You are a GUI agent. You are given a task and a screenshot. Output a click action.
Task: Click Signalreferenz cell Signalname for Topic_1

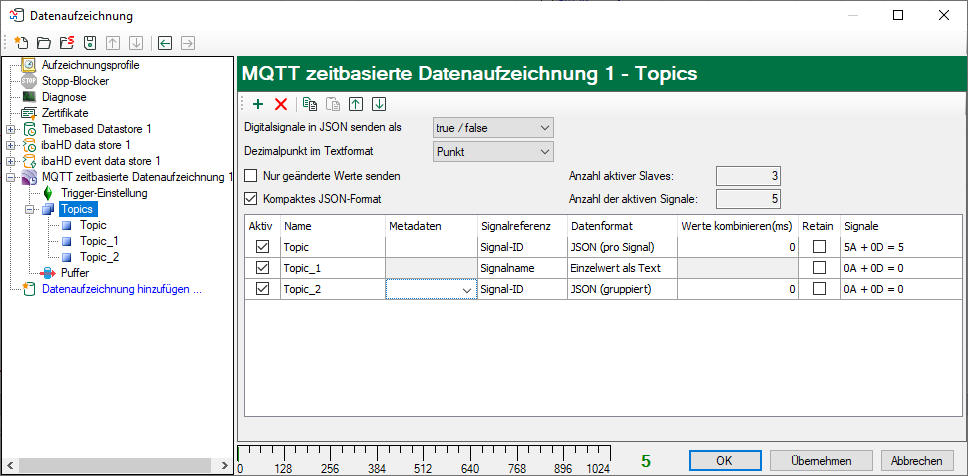coord(522,268)
